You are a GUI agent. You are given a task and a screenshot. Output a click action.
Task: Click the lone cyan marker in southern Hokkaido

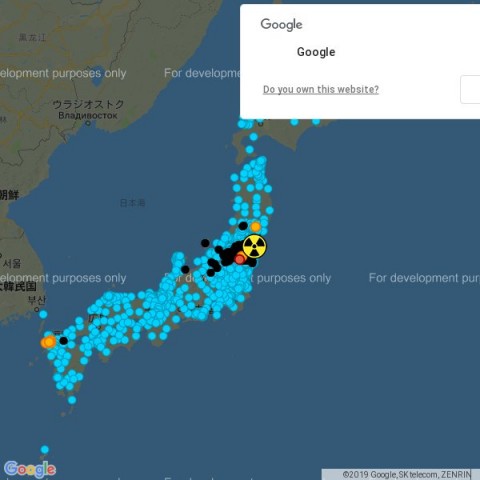click(x=254, y=137)
